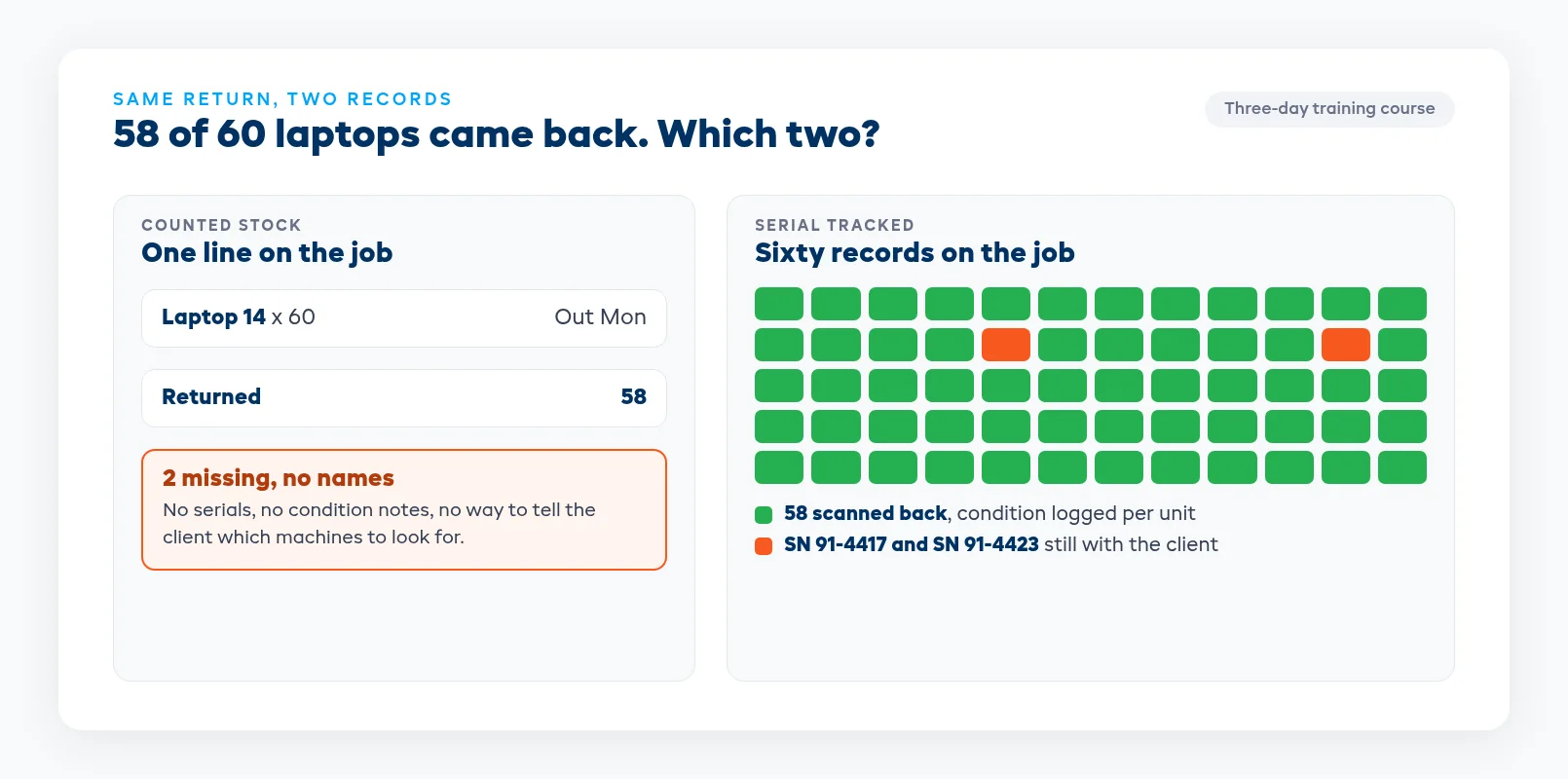Select the last green square in bottom row
Screen dimensions: 1568x779
pos(1402,467)
